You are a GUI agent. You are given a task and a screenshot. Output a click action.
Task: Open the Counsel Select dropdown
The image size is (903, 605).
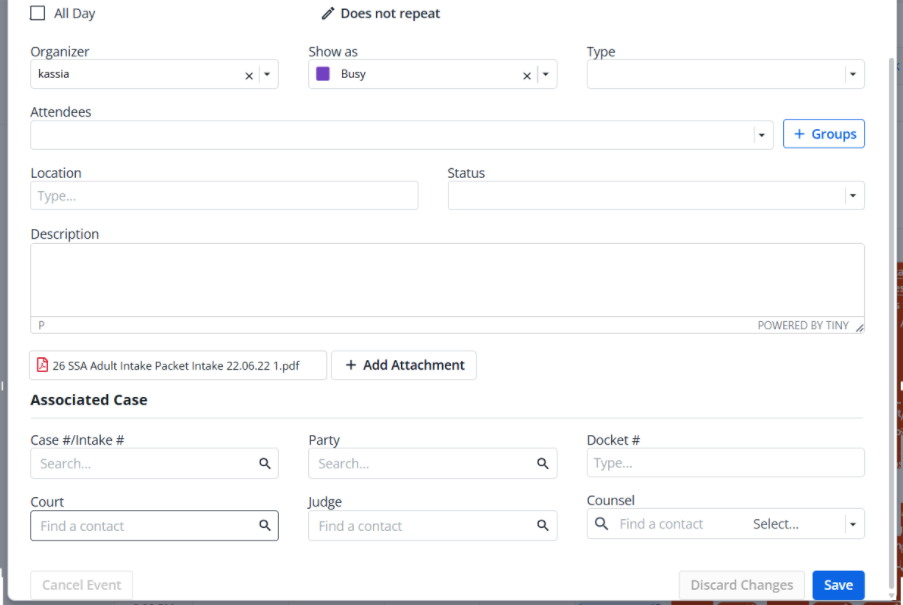pos(853,523)
